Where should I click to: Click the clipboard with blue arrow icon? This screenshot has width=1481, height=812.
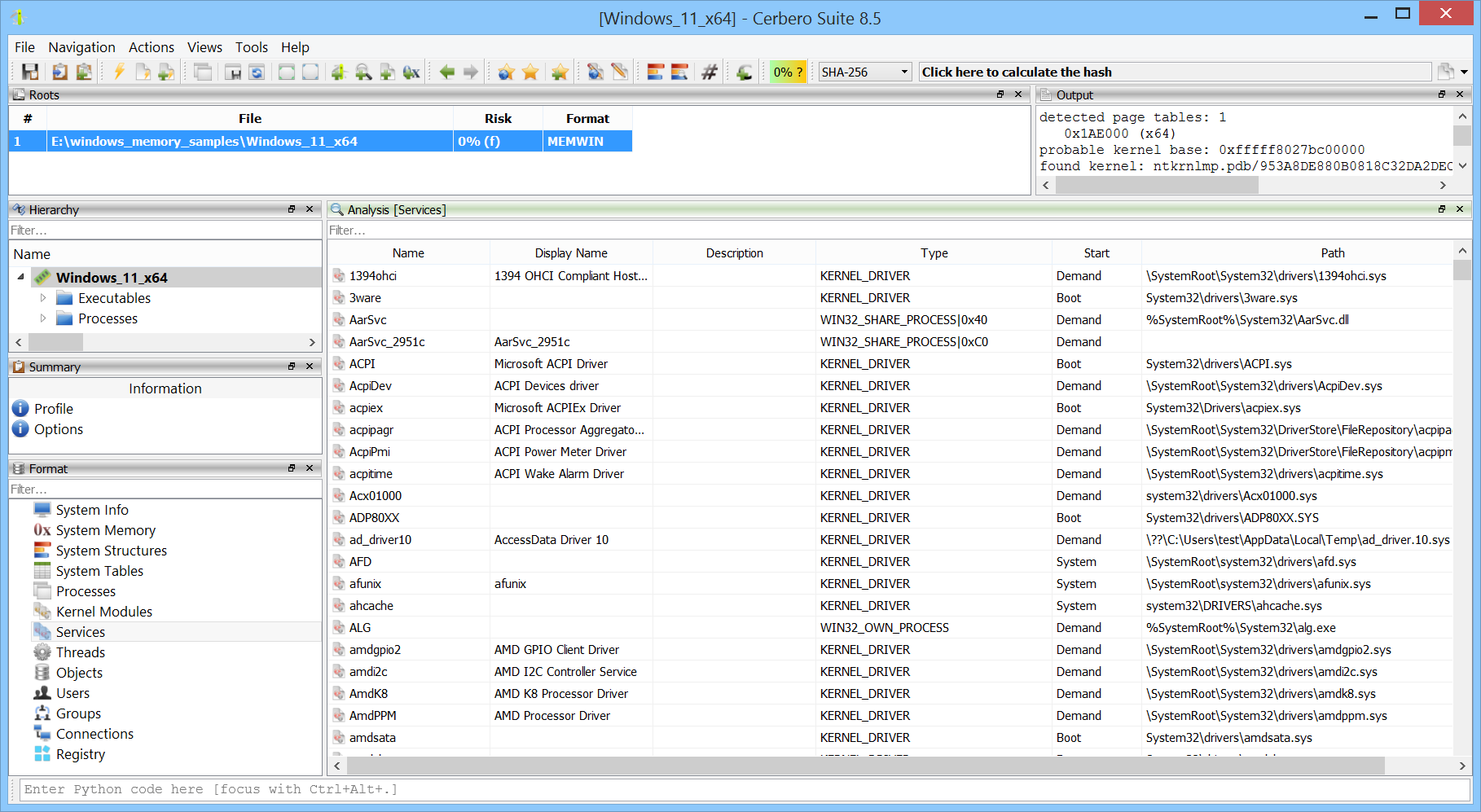59,72
